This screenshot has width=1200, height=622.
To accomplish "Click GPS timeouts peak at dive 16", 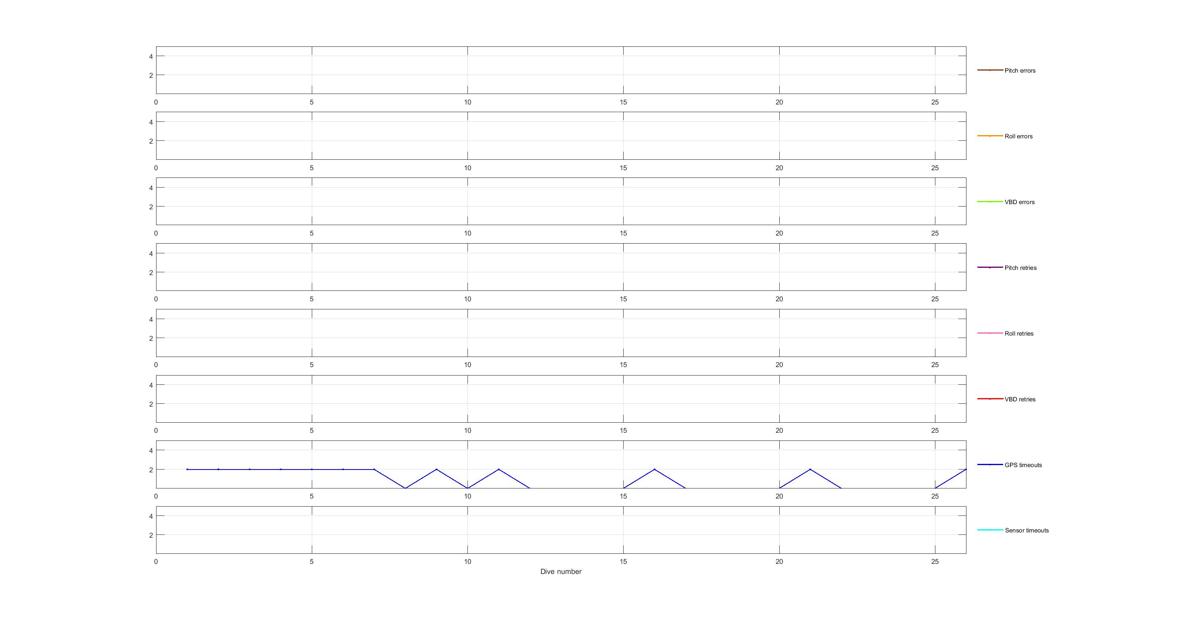I will click(x=654, y=469).
